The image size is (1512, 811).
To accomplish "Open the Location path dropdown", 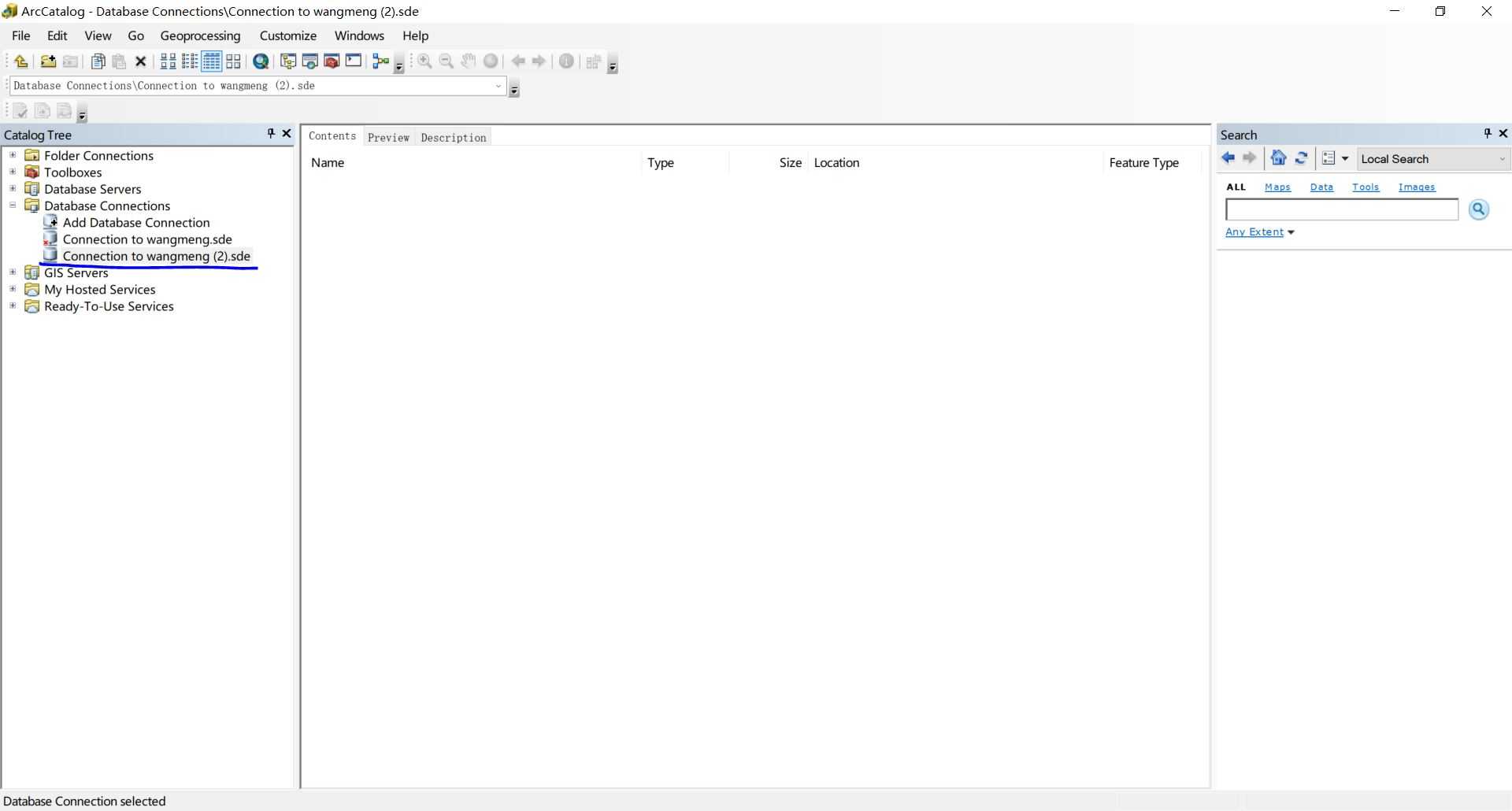I will [x=498, y=86].
